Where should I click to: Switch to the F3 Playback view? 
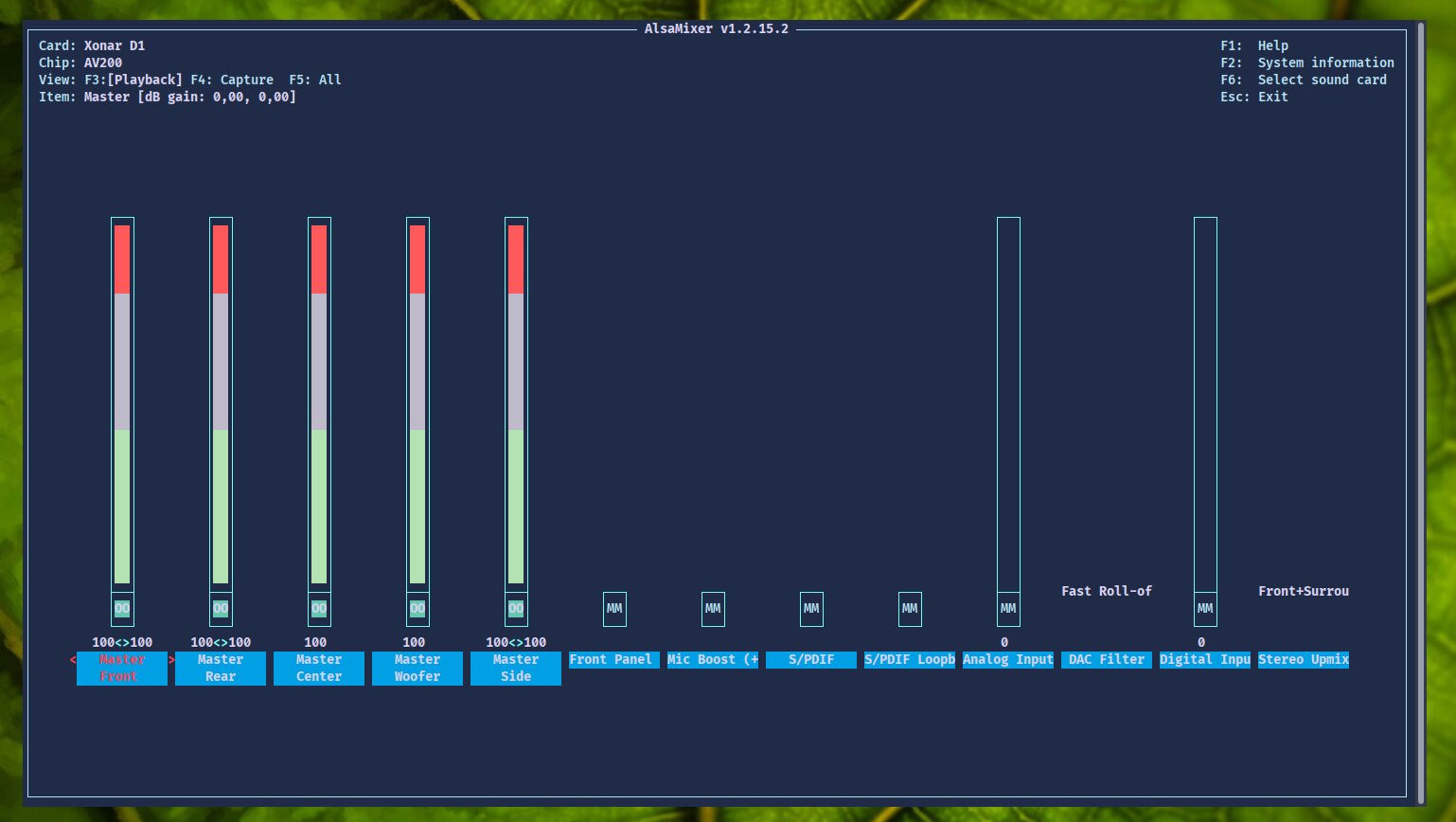pyautogui.click(x=133, y=80)
